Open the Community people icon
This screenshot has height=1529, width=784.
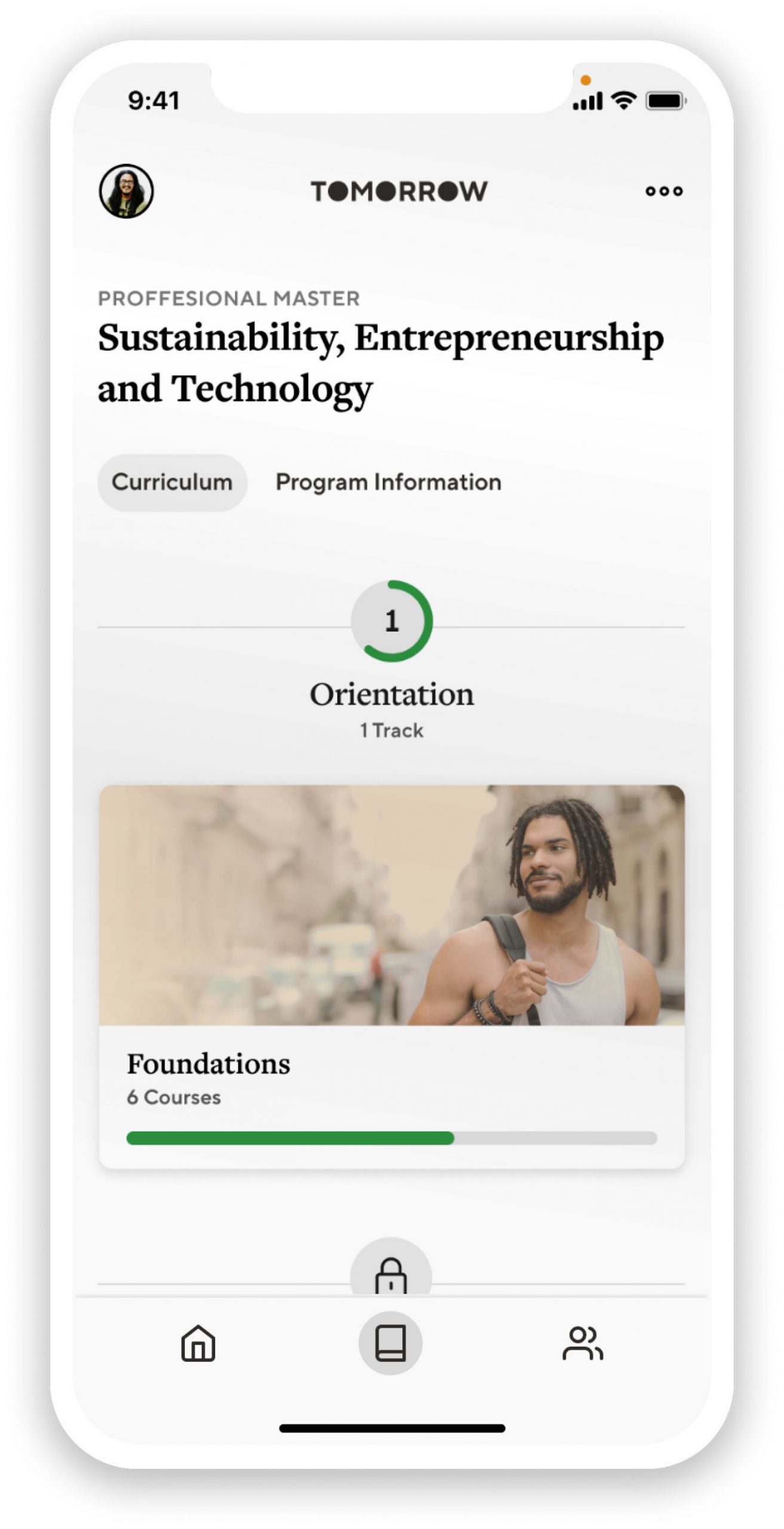click(x=582, y=1343)
